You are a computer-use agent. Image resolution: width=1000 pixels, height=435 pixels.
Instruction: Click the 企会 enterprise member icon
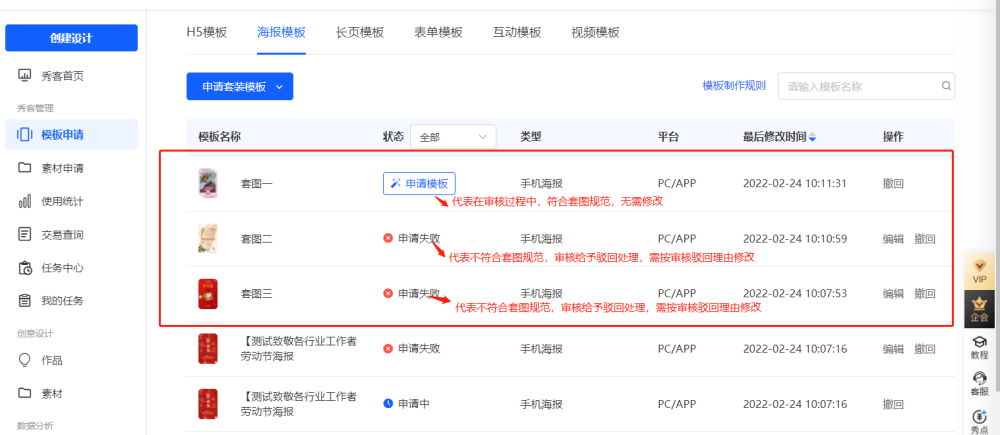click(x=979, y=309)
